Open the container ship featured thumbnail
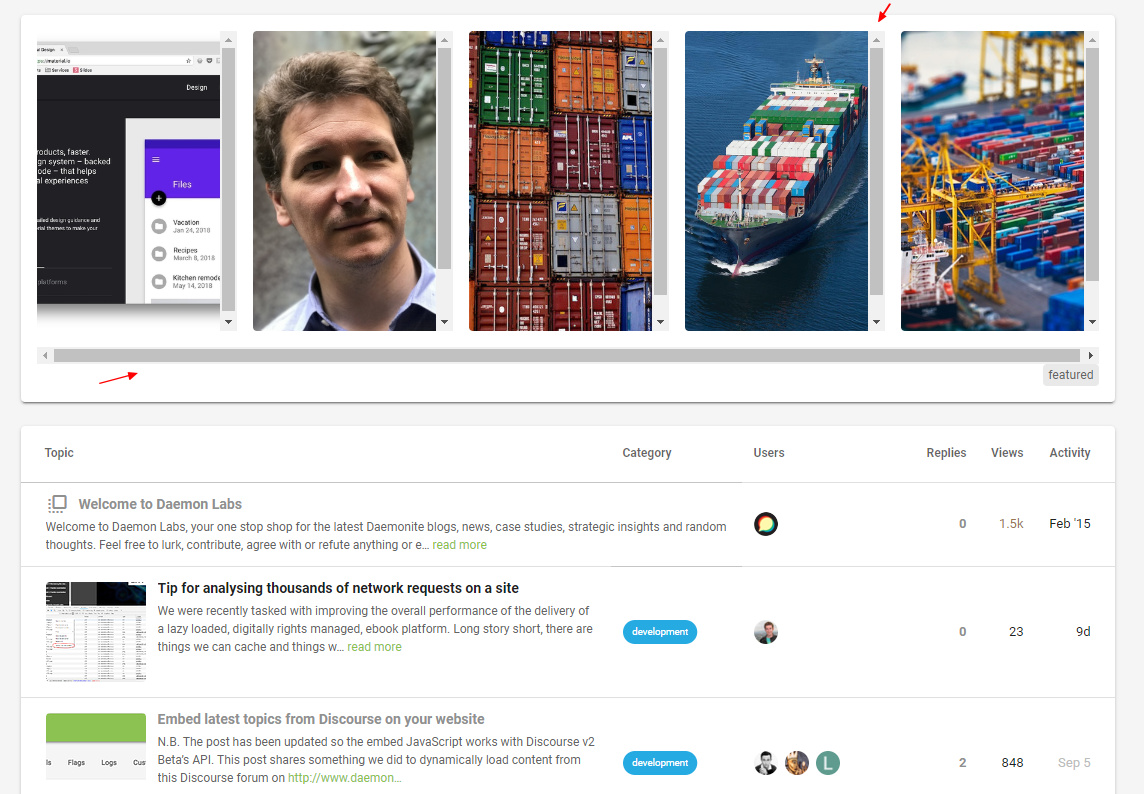 pos(776,181)
